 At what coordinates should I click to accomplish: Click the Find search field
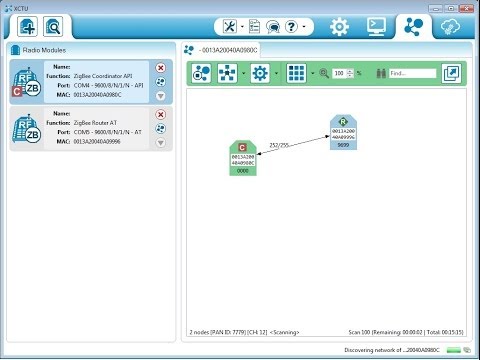point(413,73)
